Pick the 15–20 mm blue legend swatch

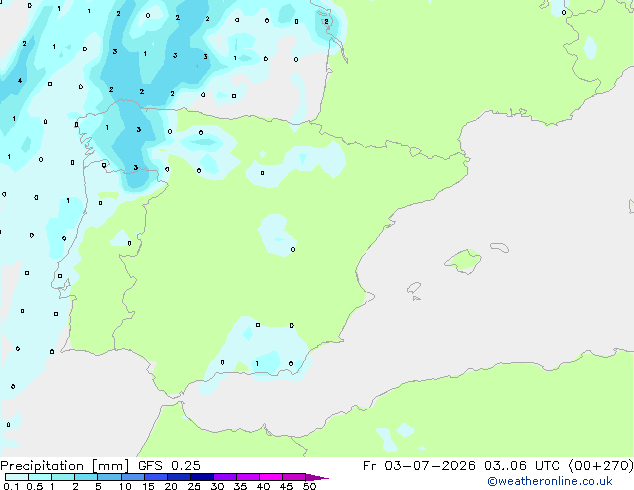[156, 477]
